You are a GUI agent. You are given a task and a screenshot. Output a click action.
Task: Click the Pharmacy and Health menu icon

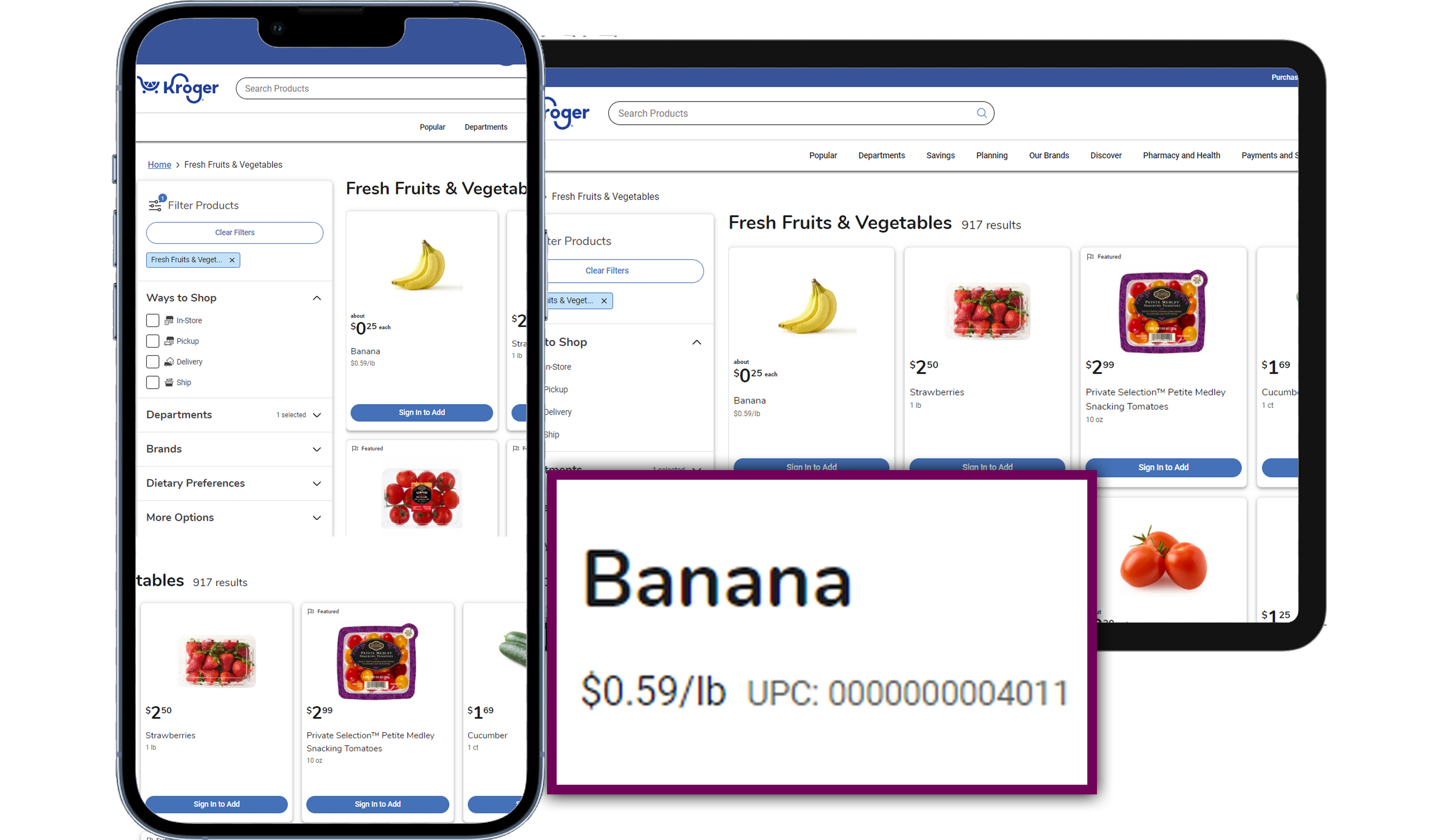pos(1181,155)
